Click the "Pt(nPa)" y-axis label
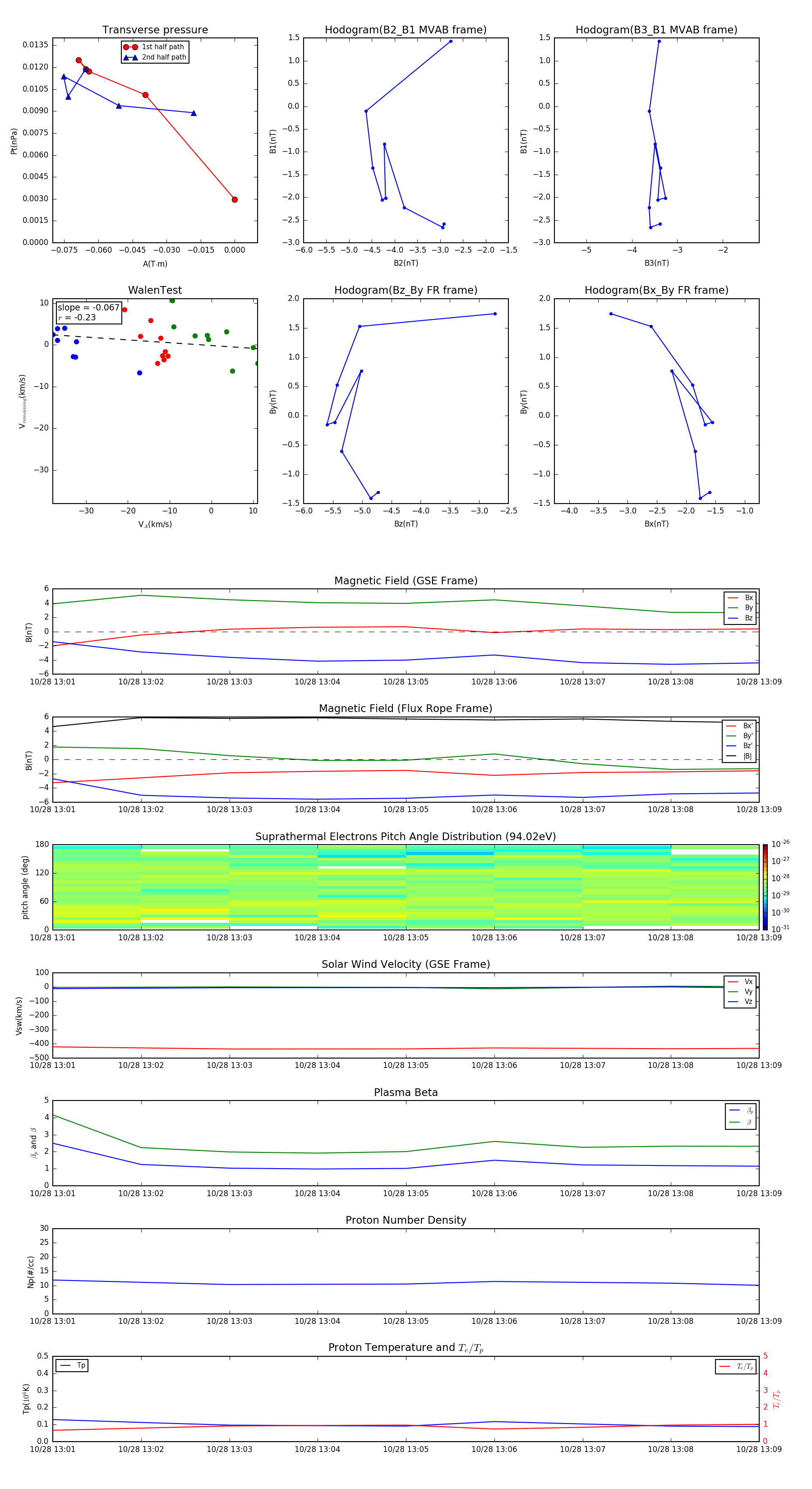The height and width of the screenshot is (1489, 812). point(13,140)
